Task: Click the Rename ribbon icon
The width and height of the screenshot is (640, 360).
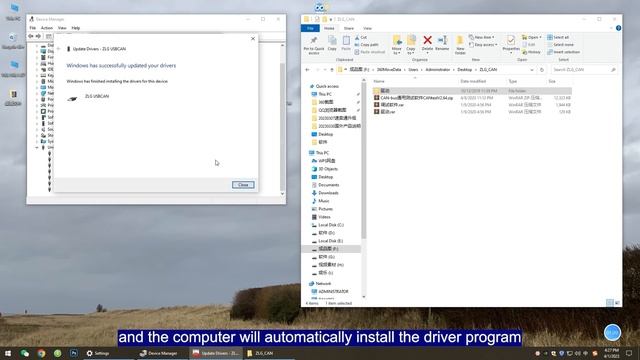Action: tap(442, 43)
